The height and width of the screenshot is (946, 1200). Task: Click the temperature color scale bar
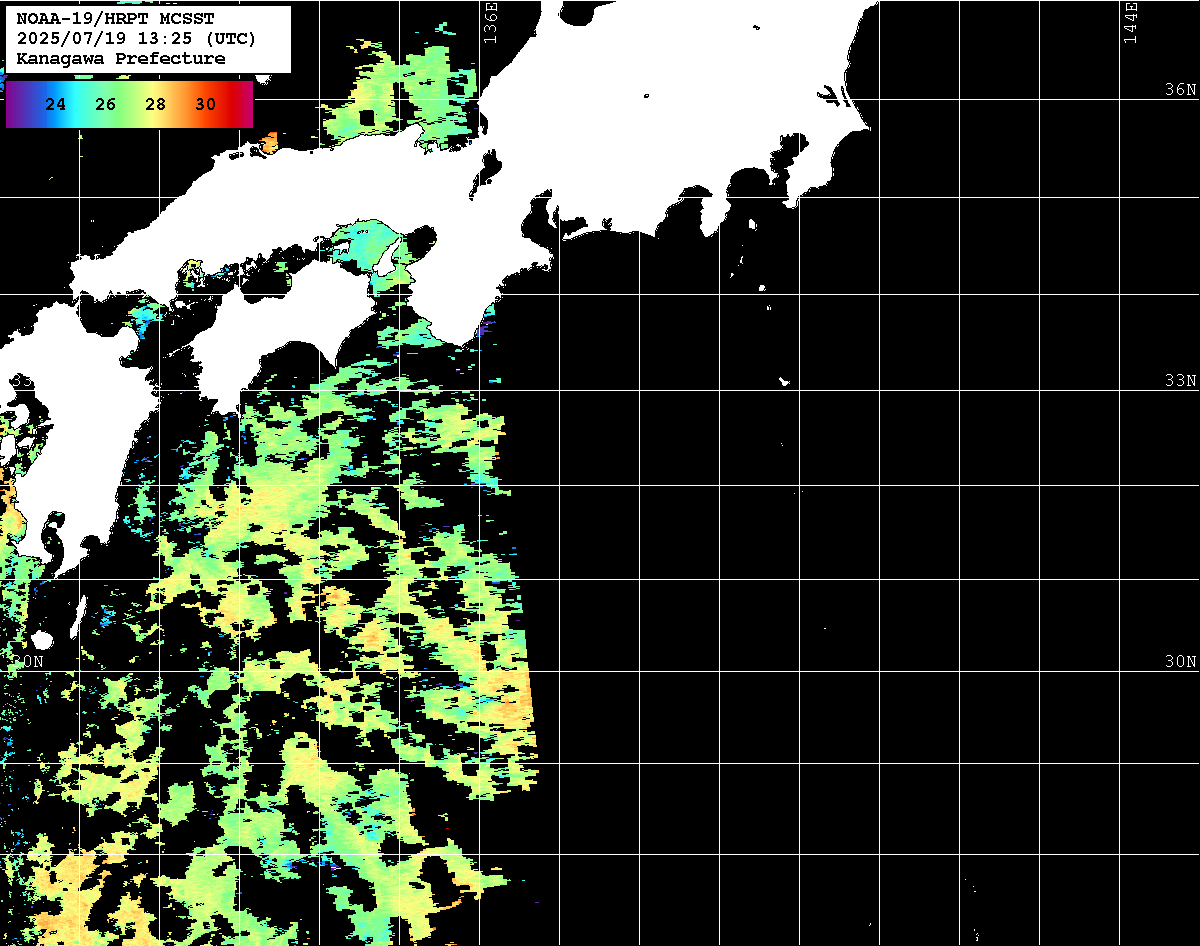point(129,104)
